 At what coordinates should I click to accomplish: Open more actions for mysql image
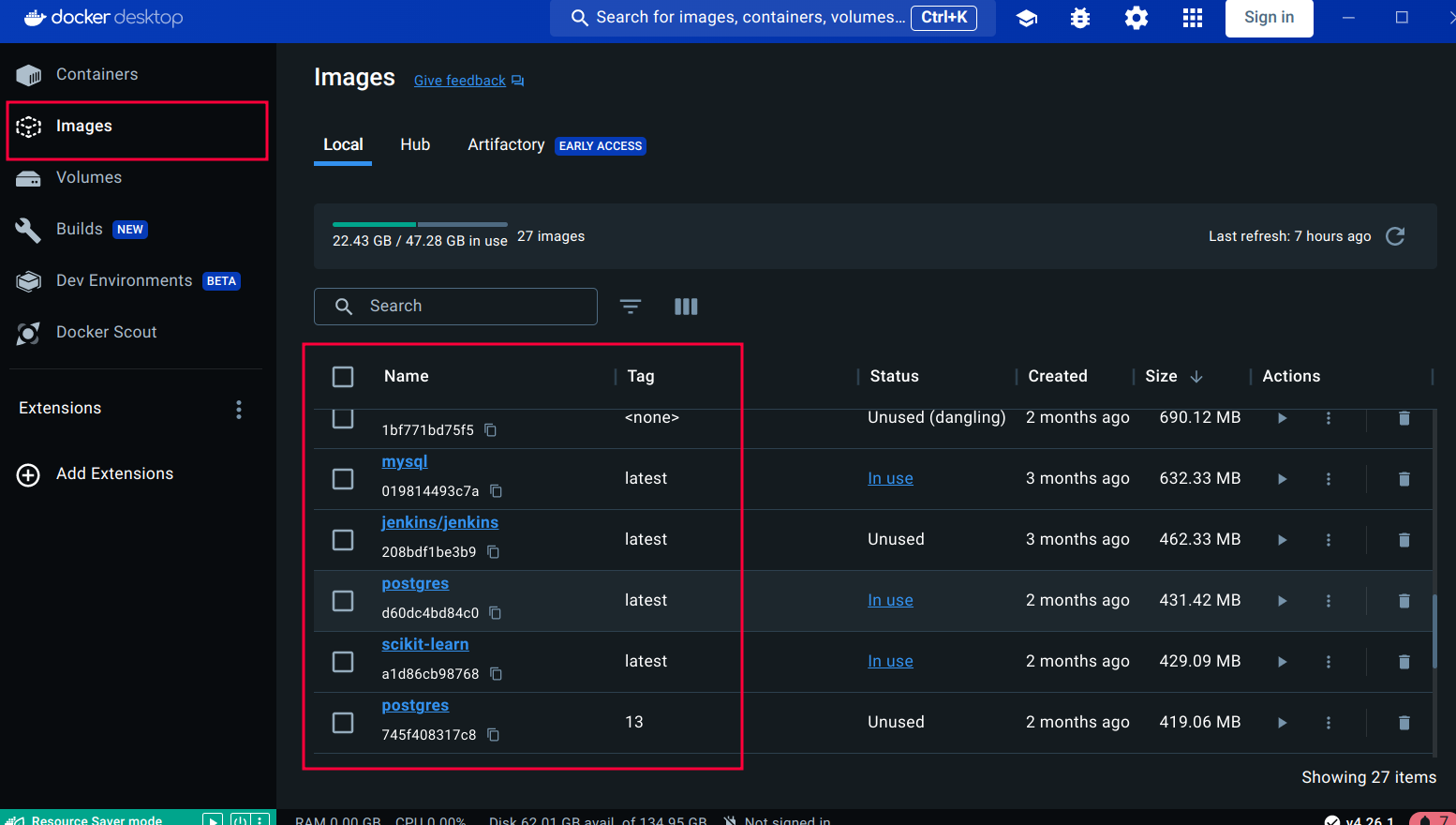1329,479
